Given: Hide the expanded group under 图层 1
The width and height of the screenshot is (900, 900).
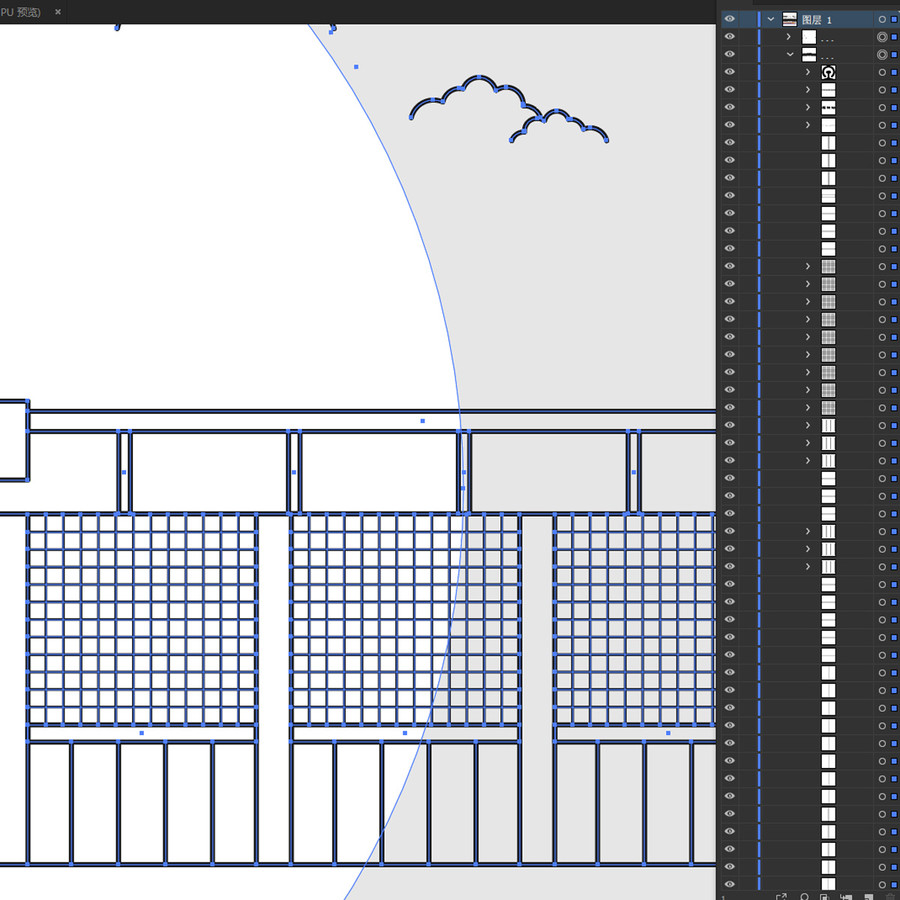Looking at the screenshot, I should pyautogui.click(x=730, y=54).
